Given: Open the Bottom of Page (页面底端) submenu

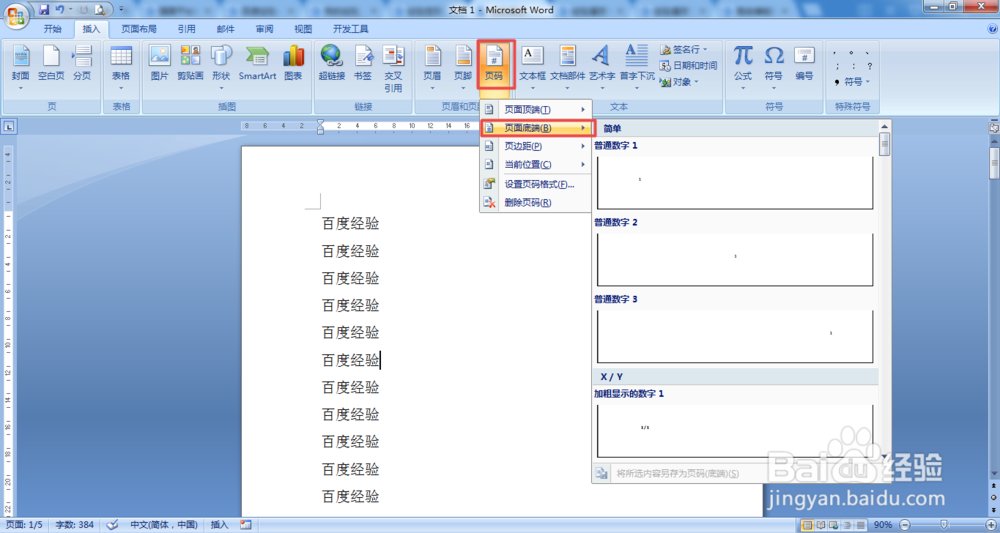Looking at the screenshot, I should (536, 128).
